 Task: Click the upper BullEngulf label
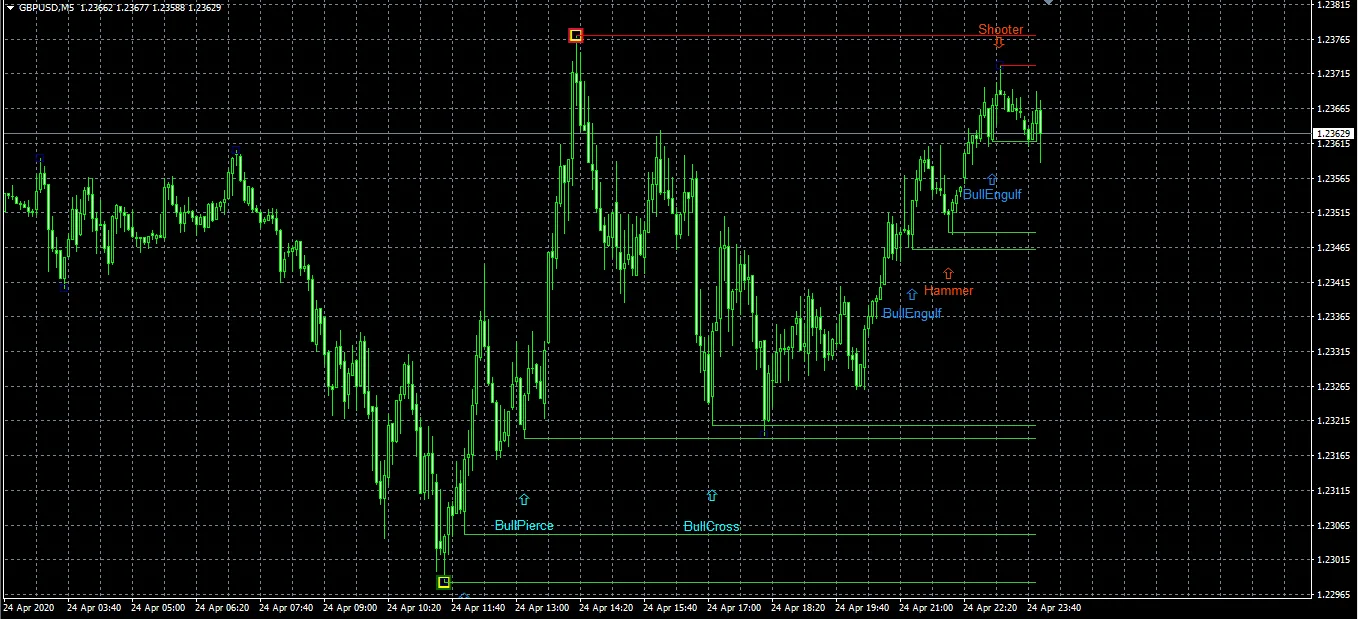[x=991, y=195]
